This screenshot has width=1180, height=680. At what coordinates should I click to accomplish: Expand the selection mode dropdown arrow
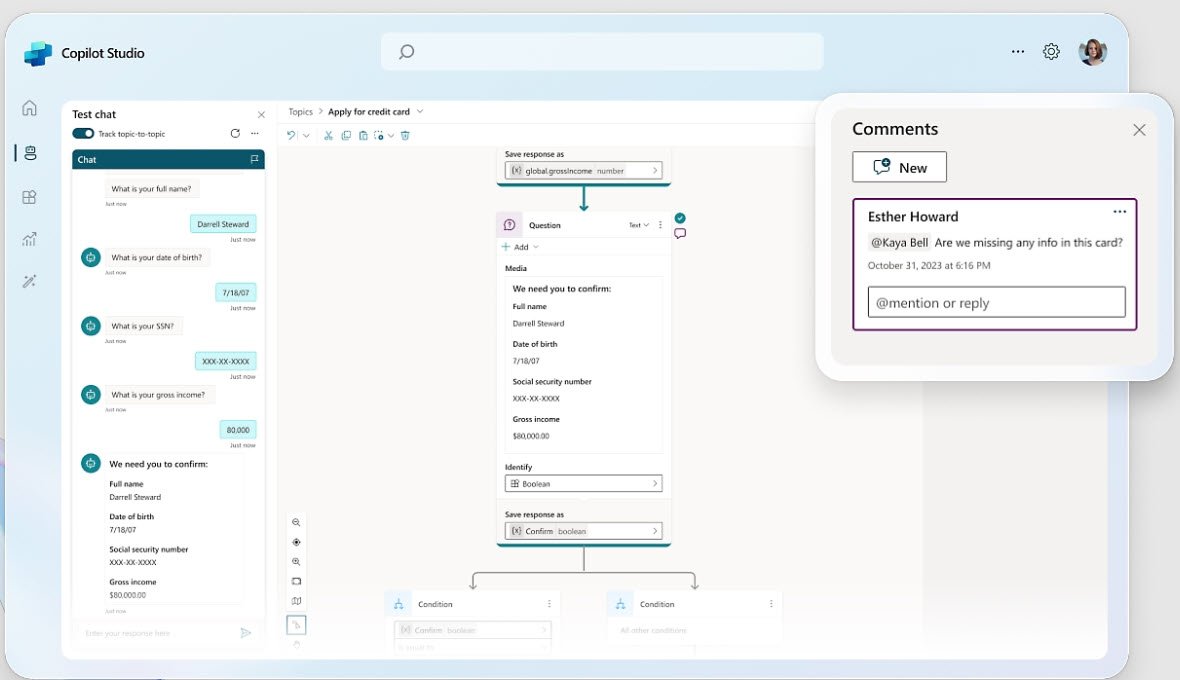(x=391, y=135)
